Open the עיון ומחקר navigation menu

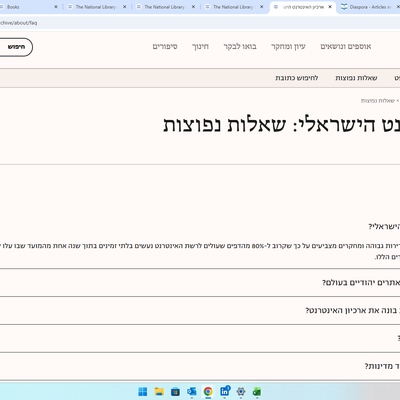pos(288,47)
